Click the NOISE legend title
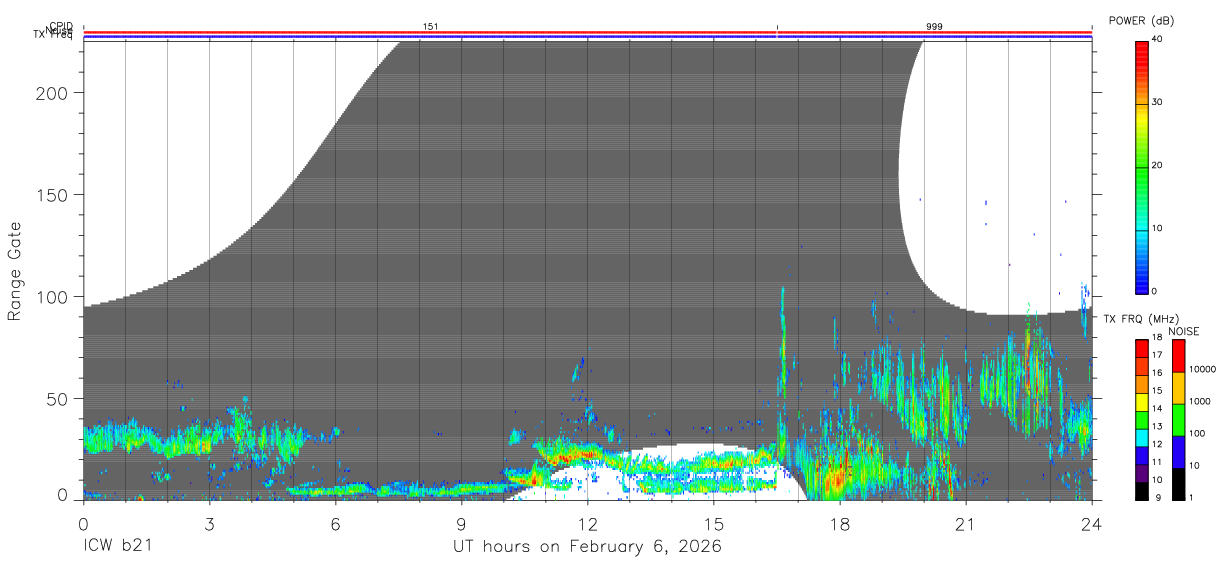1228x567 pixels. 1183,331
